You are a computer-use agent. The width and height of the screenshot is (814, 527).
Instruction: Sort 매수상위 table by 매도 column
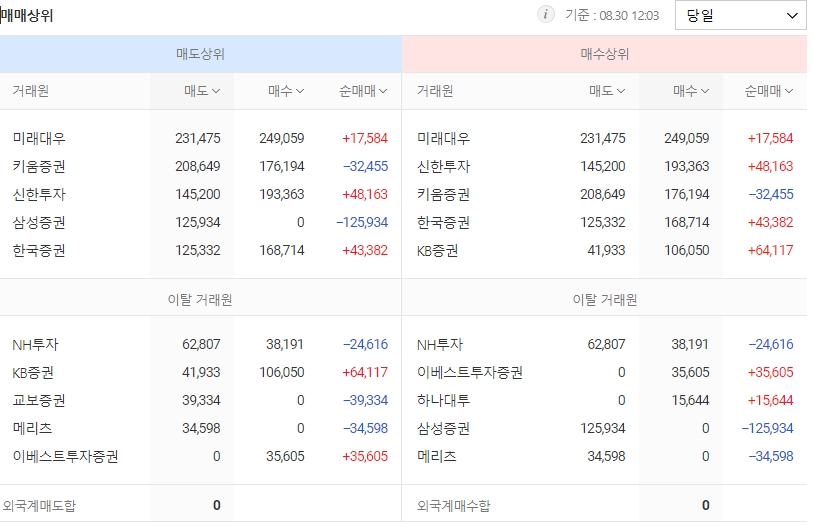point(607,91)
